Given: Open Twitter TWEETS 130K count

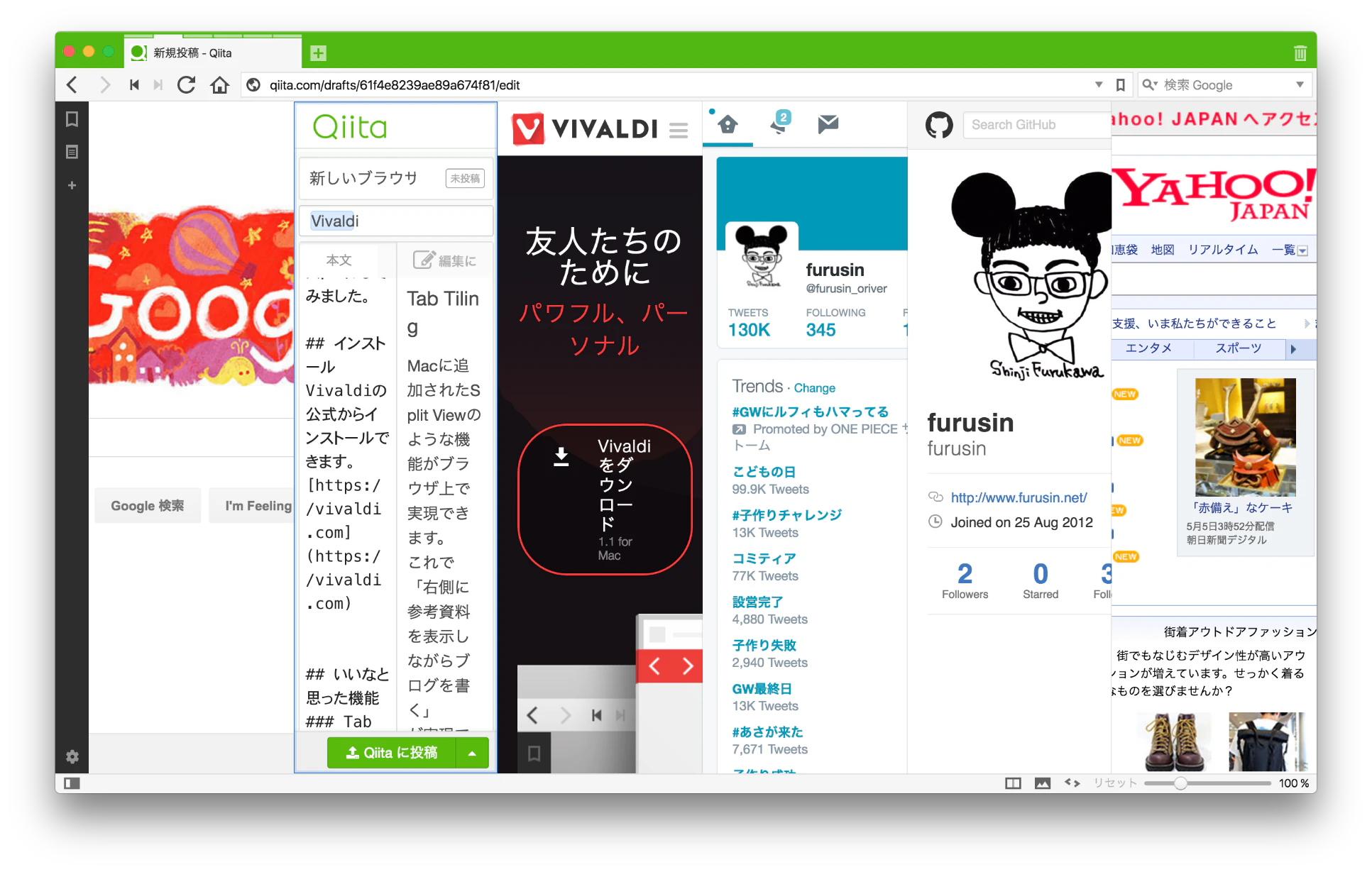Looking at the screenshot, I should [749, 323].
